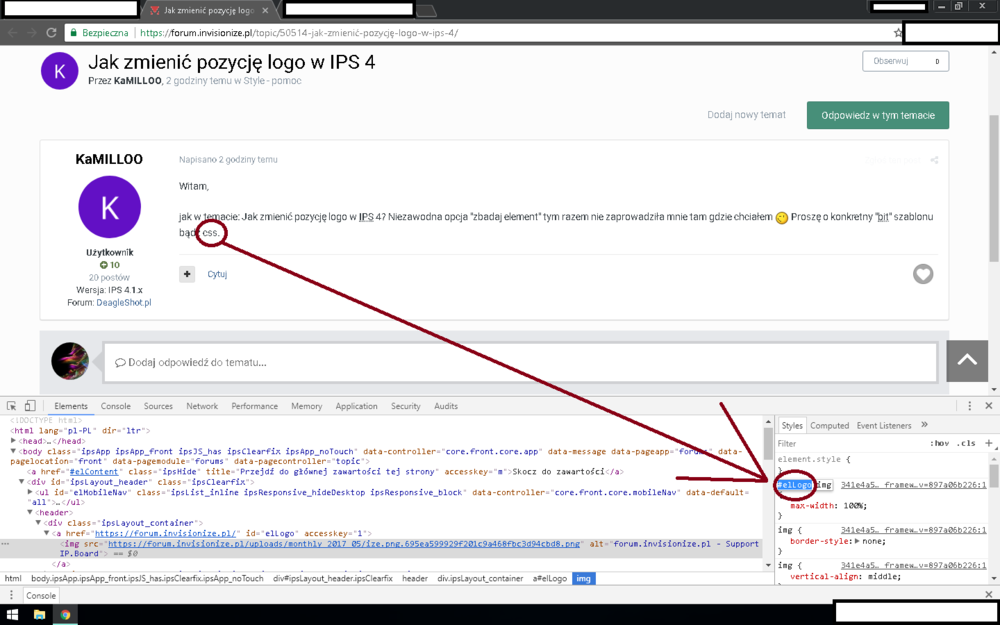Show more Styles pane tabs via chevron
The image size is (1000, 625).
point(924,425)
